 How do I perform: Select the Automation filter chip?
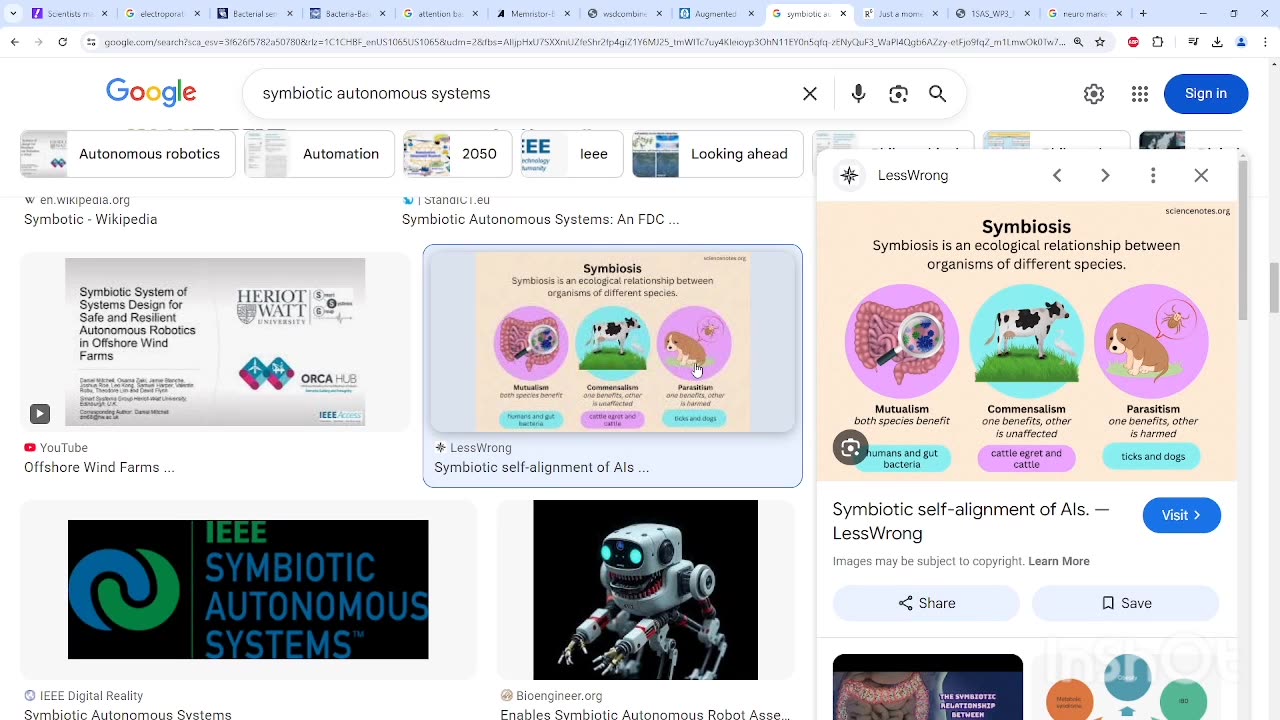[320, 154]
